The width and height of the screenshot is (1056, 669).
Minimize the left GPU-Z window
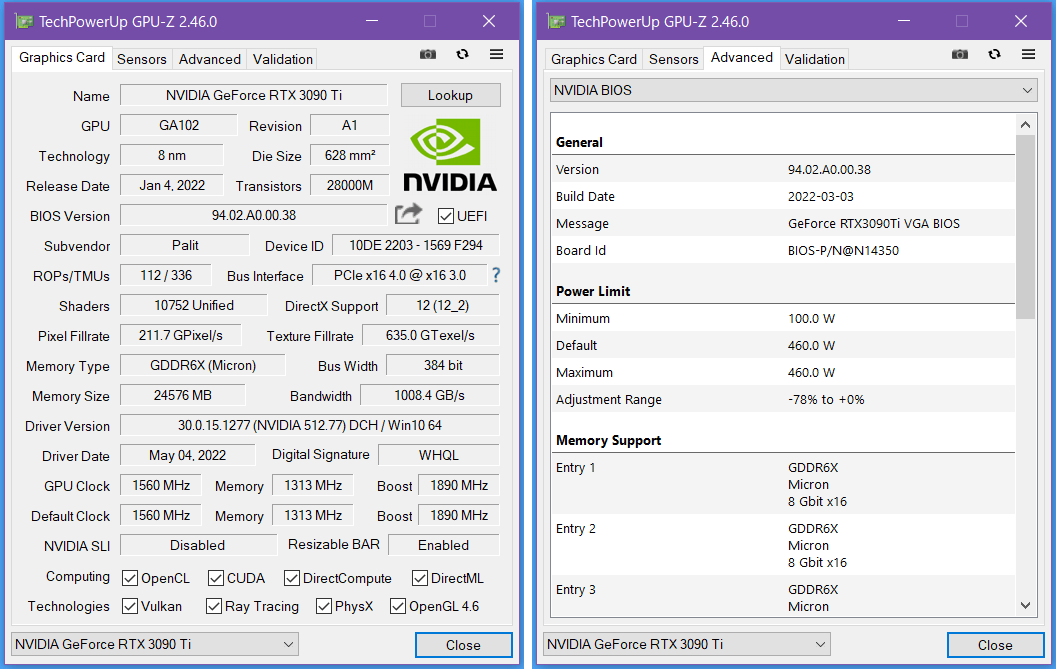[x=372, y=21]
